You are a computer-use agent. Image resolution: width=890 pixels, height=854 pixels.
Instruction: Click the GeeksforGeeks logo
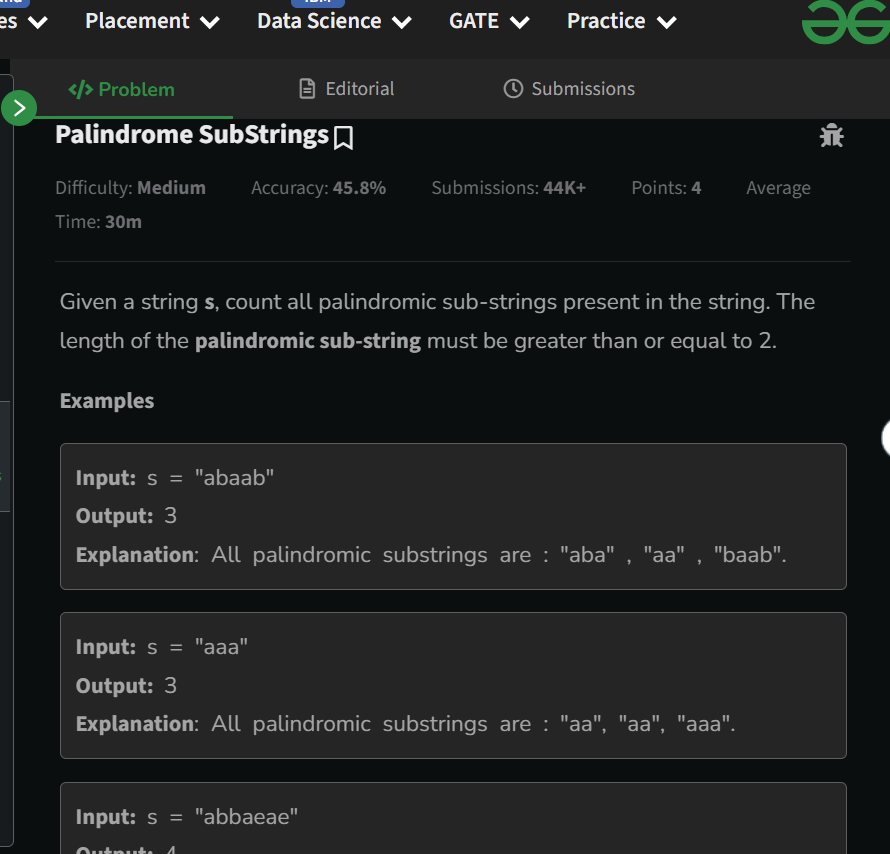846,22
